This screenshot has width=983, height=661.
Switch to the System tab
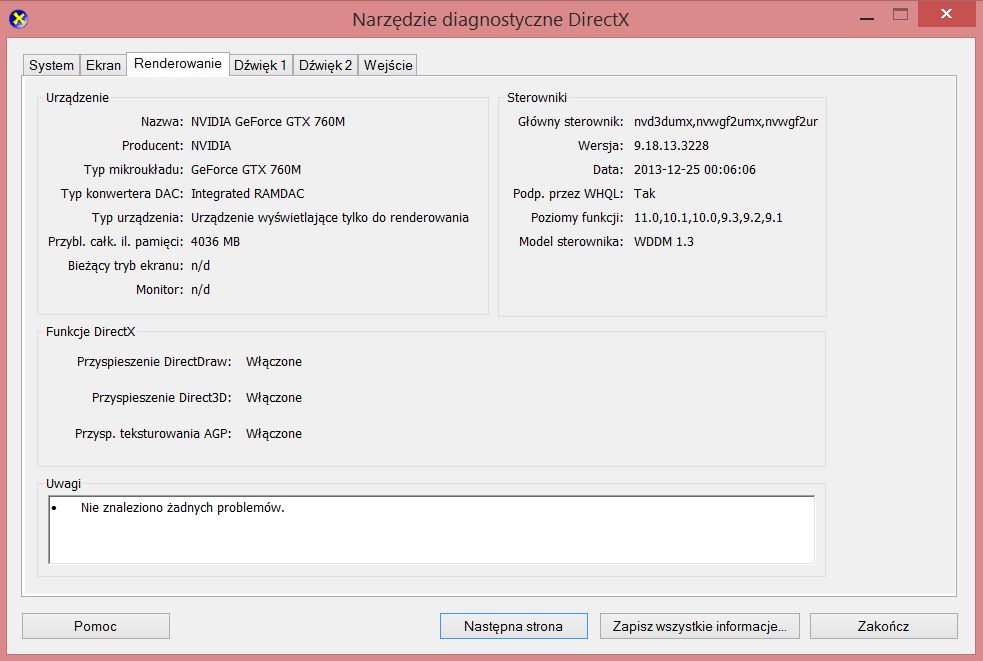(x=51, y=65)
